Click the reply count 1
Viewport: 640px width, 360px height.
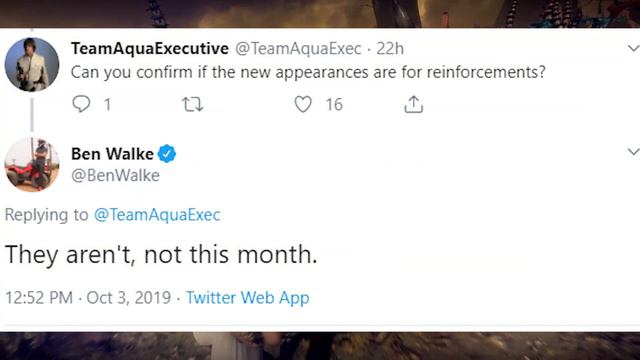(107, 105)
